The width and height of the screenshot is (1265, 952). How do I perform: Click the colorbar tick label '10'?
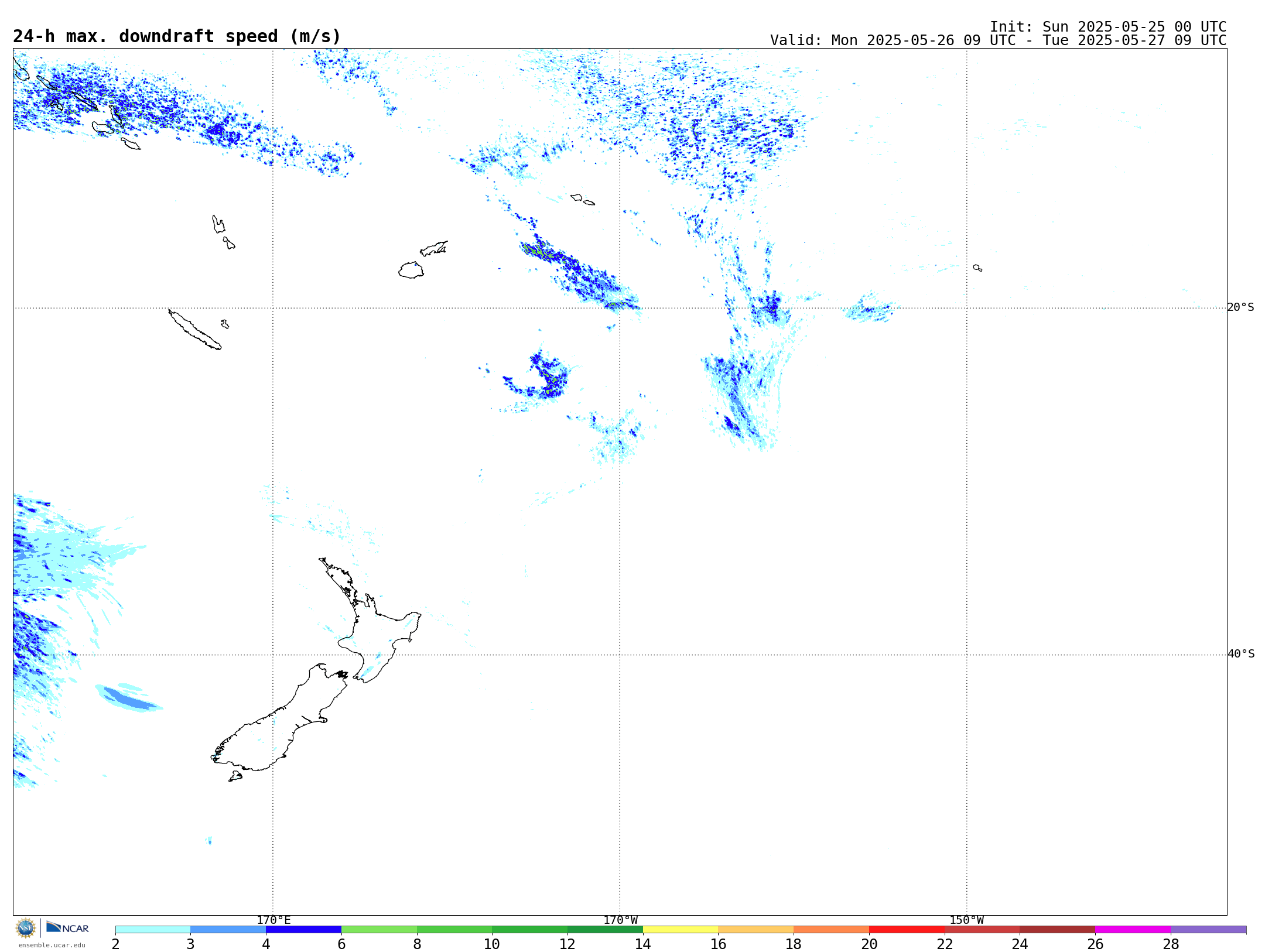pyautogui.click(x=492, y=944)
